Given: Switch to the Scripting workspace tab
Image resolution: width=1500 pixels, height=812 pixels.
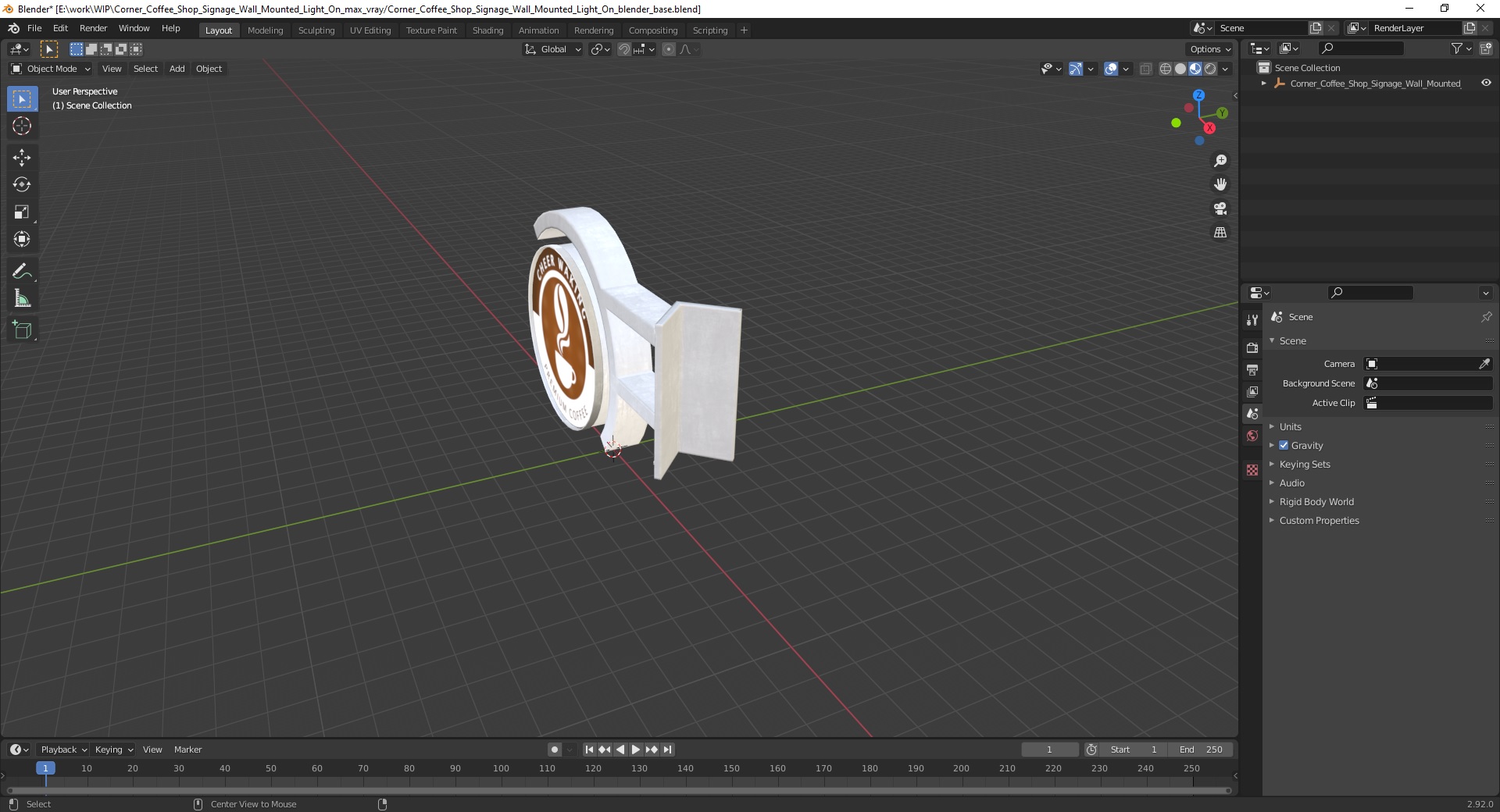Looking at the screenshot, I should pos(709,30).
